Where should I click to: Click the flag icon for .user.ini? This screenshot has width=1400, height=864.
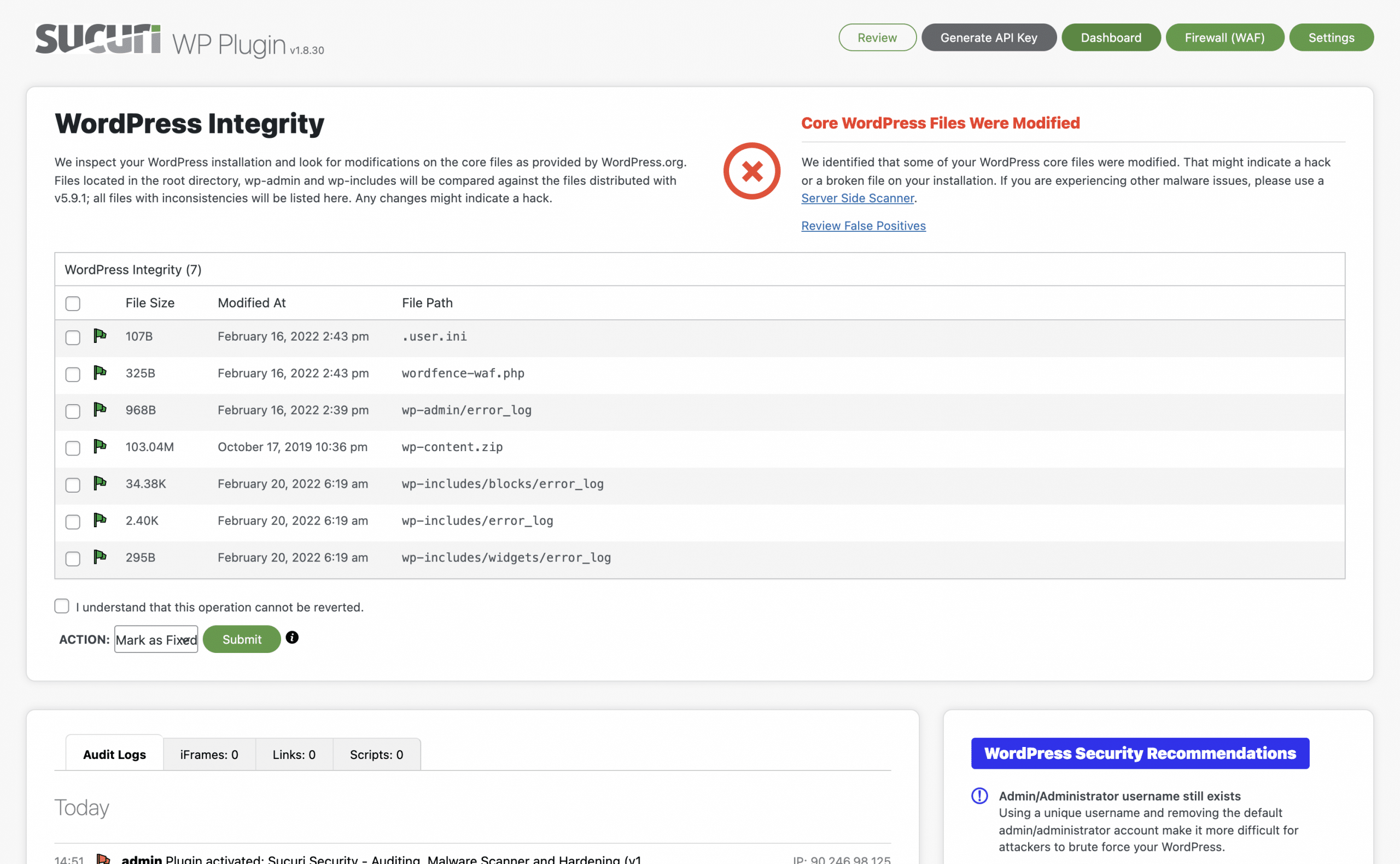click(100, 336)
